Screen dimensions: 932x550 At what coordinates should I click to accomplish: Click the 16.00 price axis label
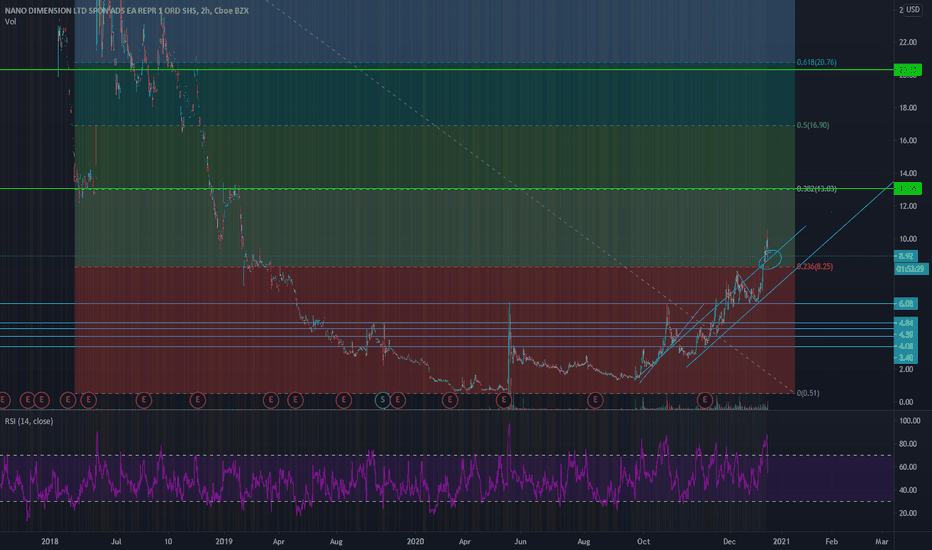908,140
